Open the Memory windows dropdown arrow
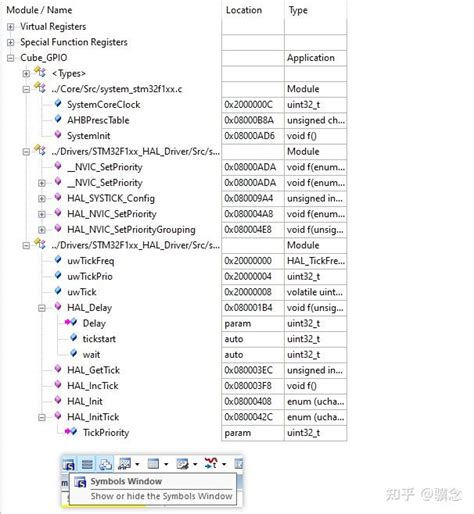Screen dimensions: 474x514 pos(166,464)
